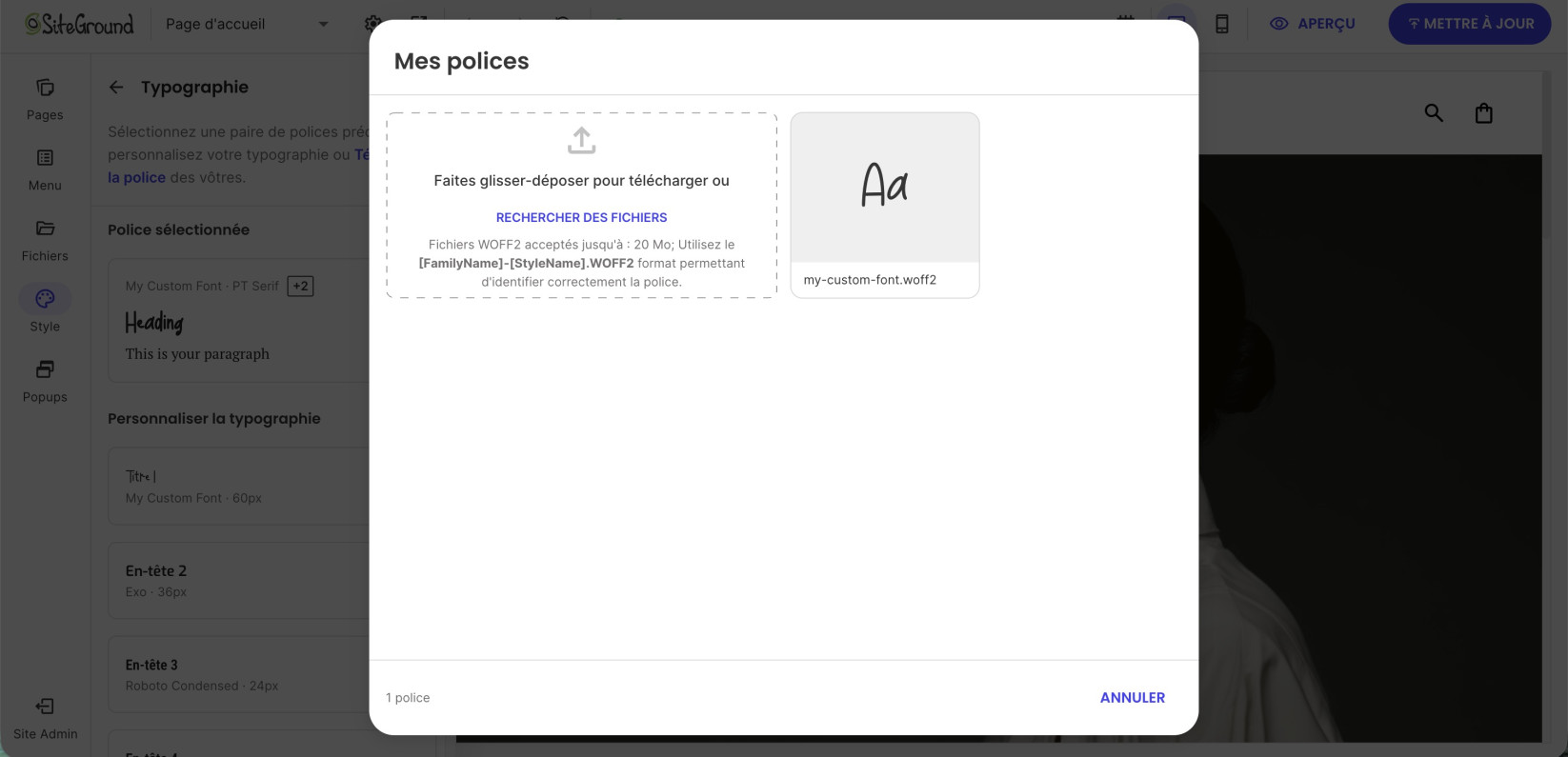Click the back arrow beside Typographie
Image resolution: width=1568 pixels, height=757 pixels.
pos(116,87)
